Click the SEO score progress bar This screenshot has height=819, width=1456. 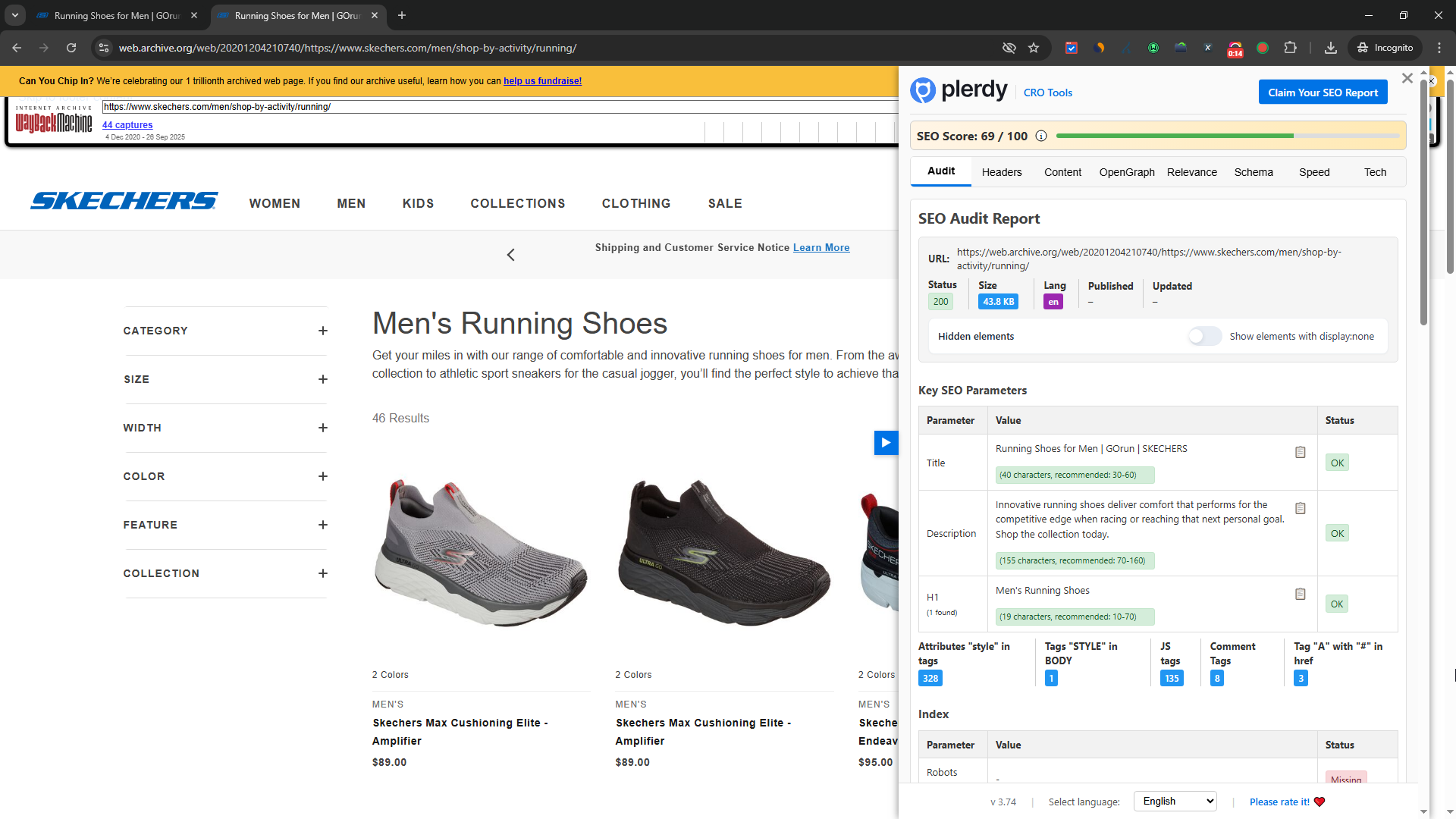pyautogui.click(x=1227, y=136)
